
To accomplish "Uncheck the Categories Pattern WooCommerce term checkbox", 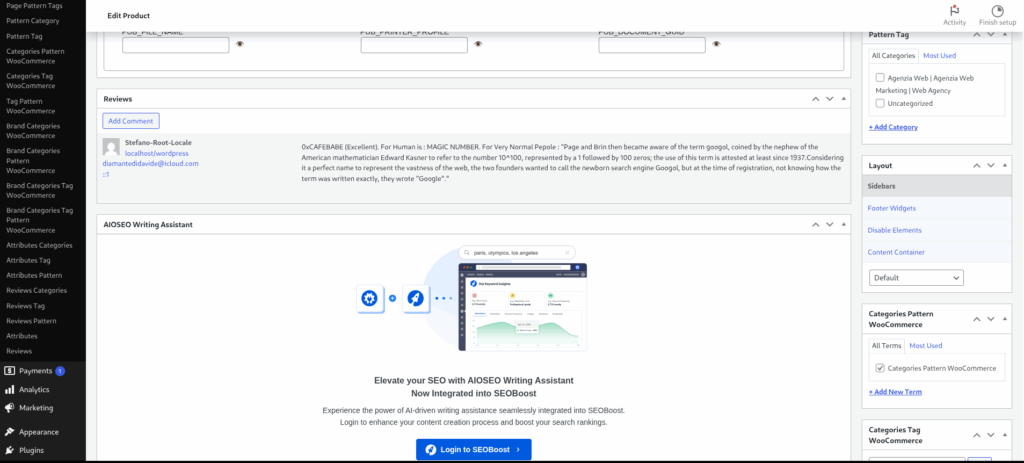I will coord(880,368).
